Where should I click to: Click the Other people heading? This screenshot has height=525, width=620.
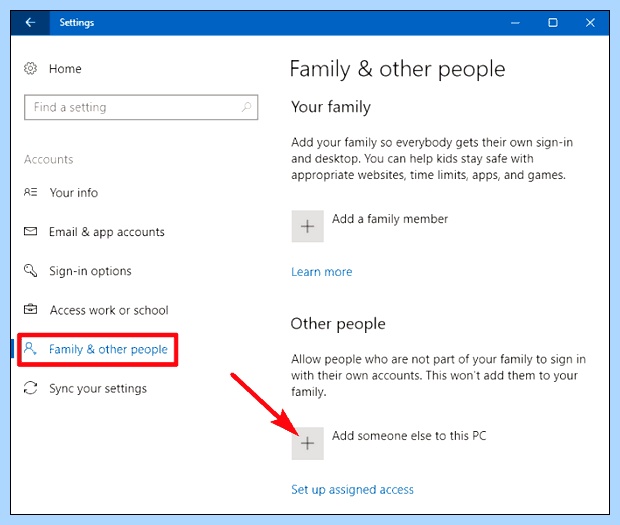pyautogui.click(x=338, y=324)
